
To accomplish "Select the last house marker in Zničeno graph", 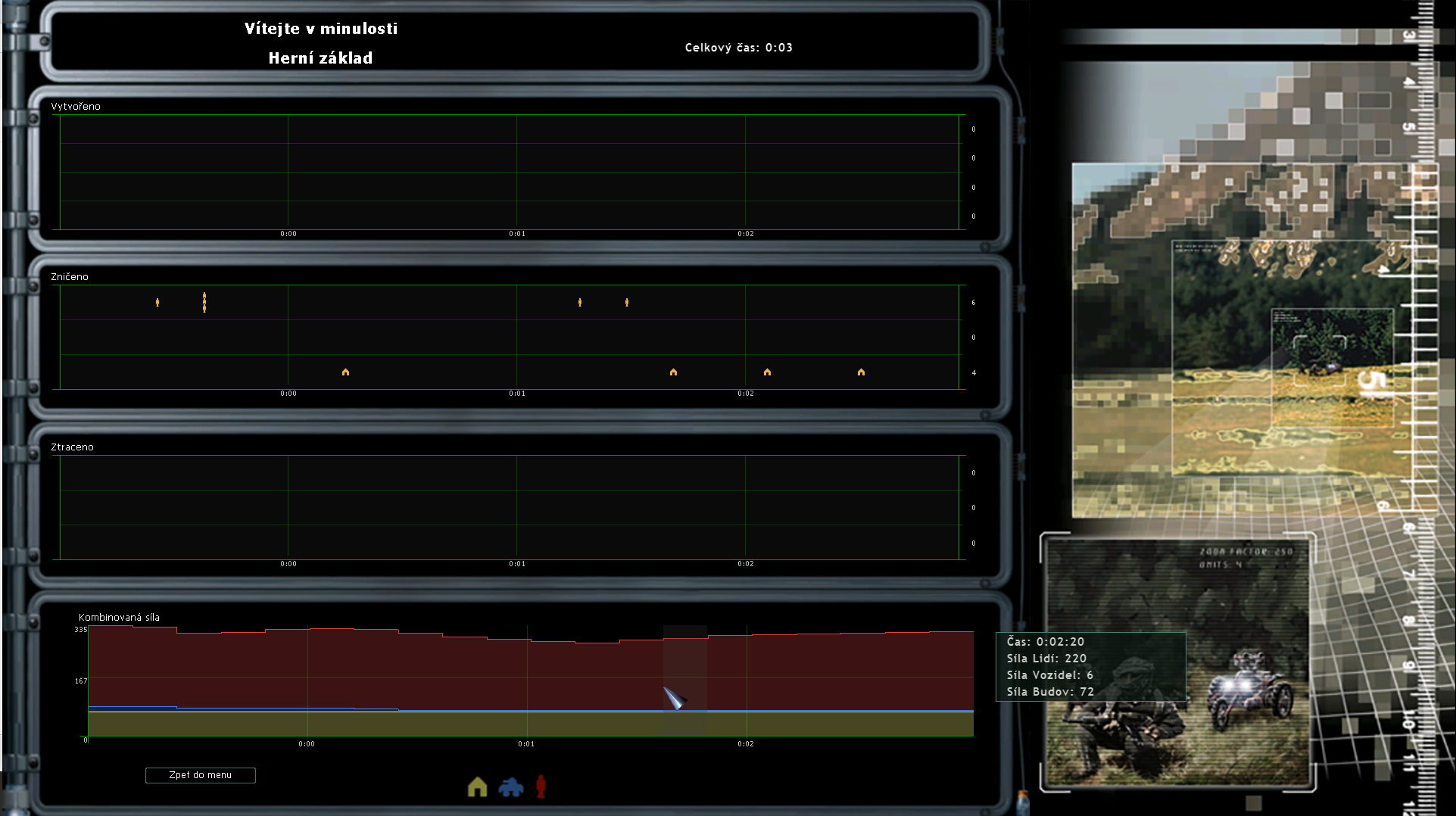I will [x=861, y=372].
